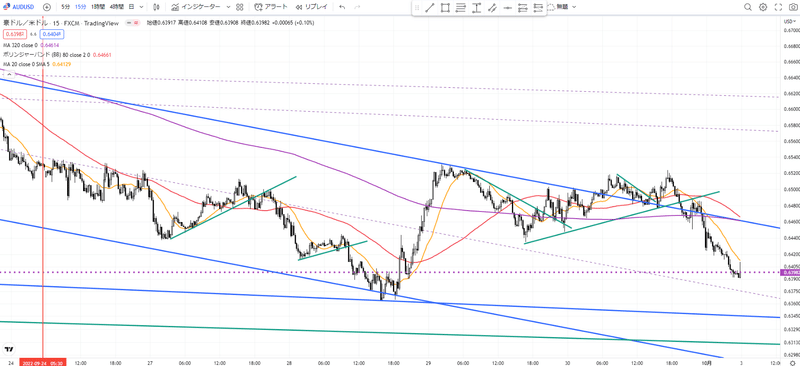Viewport: 800px width, 366px height.
Task: Click the current price label 0.63982 on axis
Action: 789,273
